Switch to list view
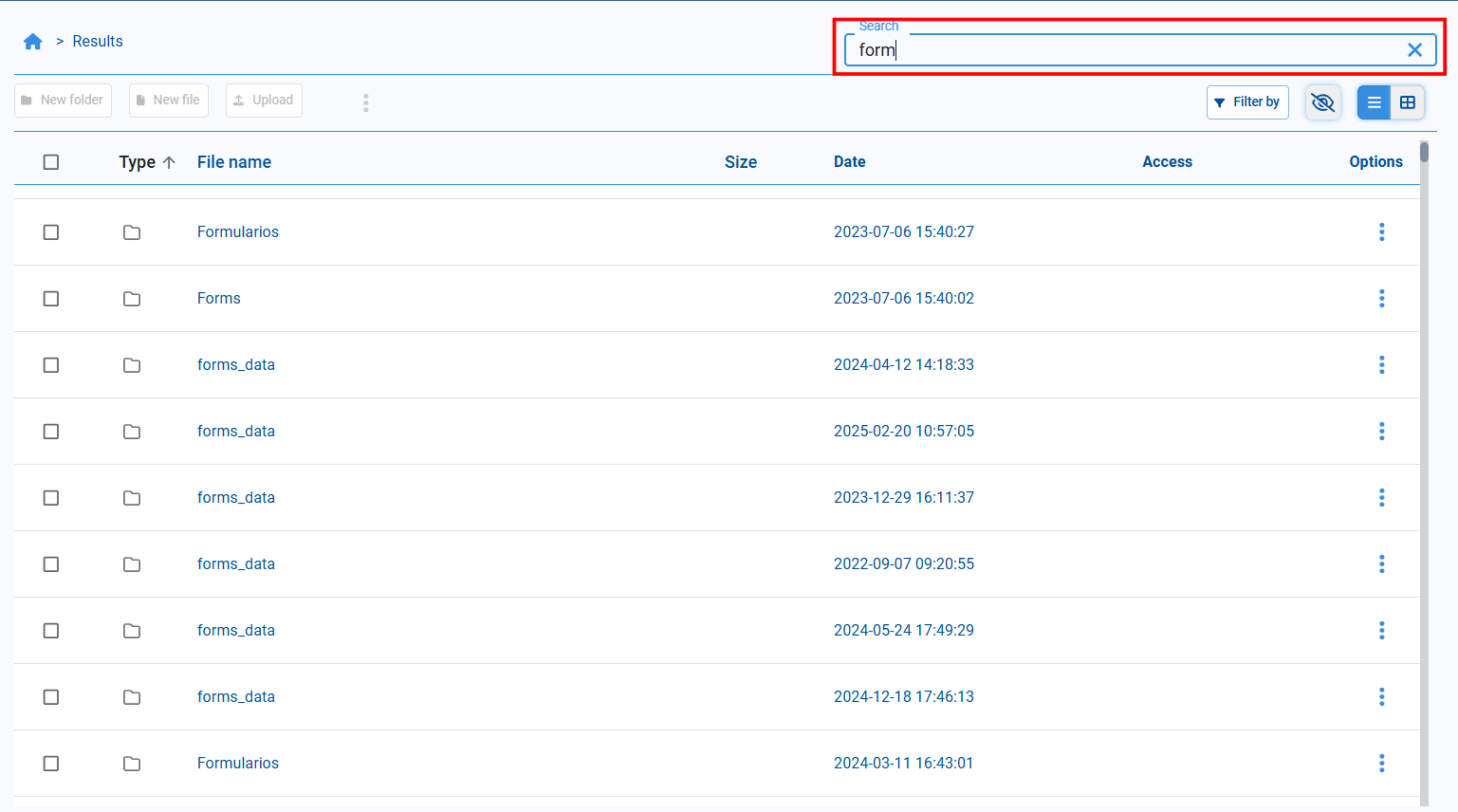 [x=1374, y=102]
